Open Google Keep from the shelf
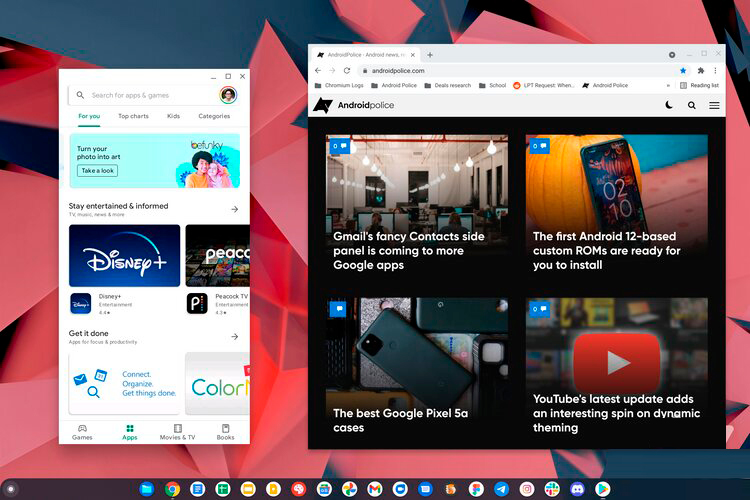This screenshot has width=750, height=500. point(274,489)
